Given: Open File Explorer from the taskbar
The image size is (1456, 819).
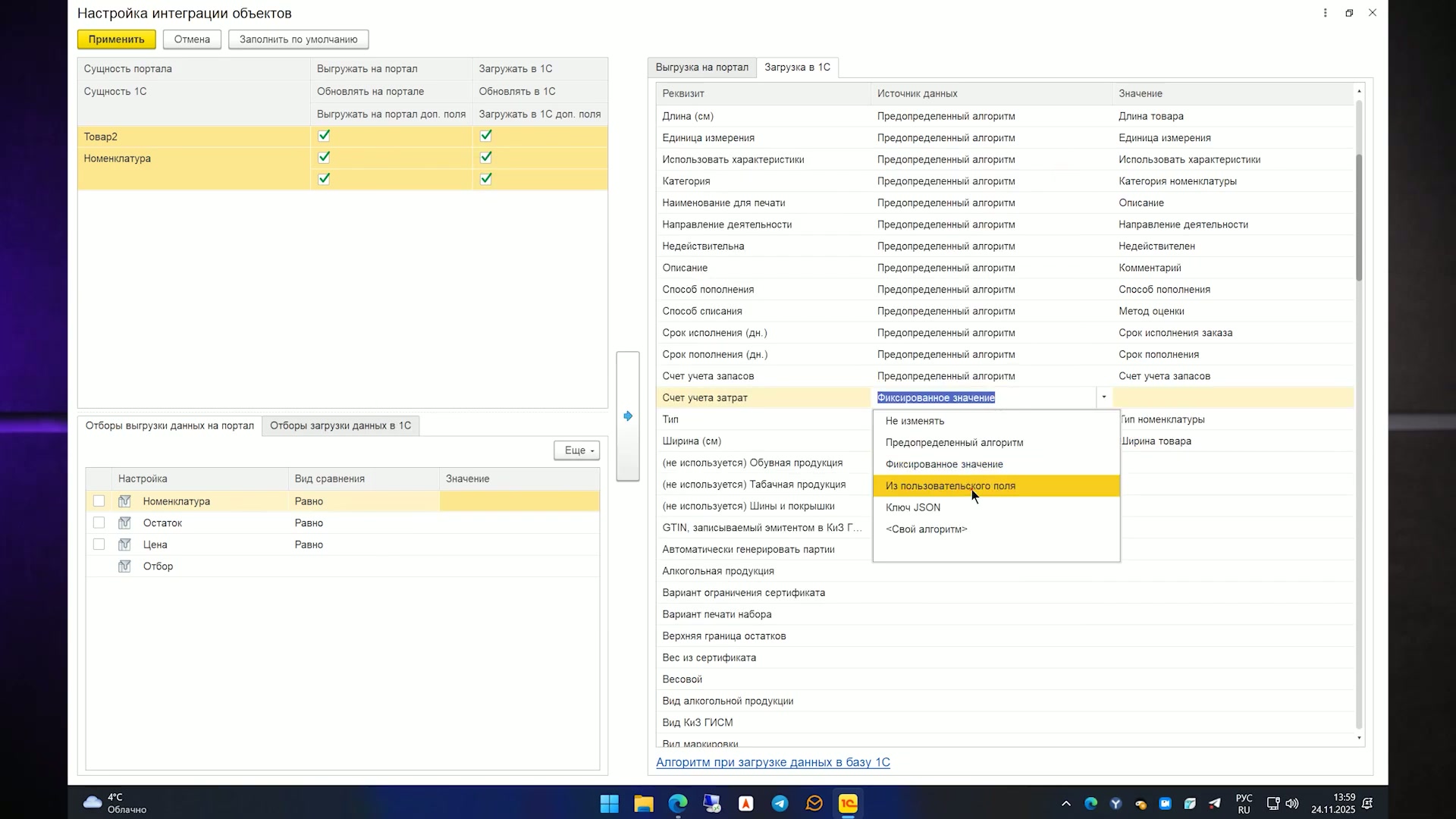Looking at the screenshot, I should [x=644, y=804].
